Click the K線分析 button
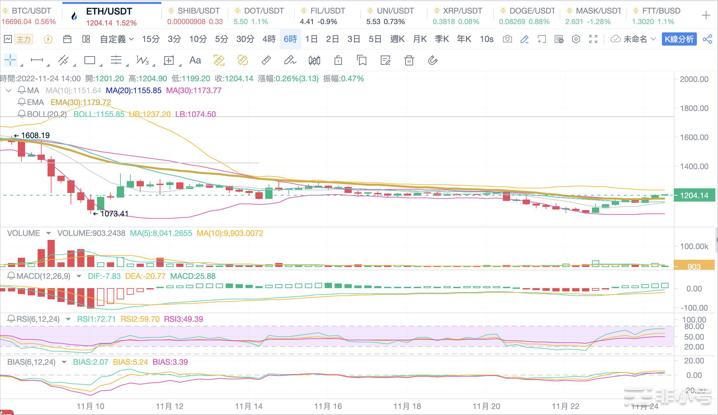The height and width of the screenshot is (415, 718). pos(679,39)
